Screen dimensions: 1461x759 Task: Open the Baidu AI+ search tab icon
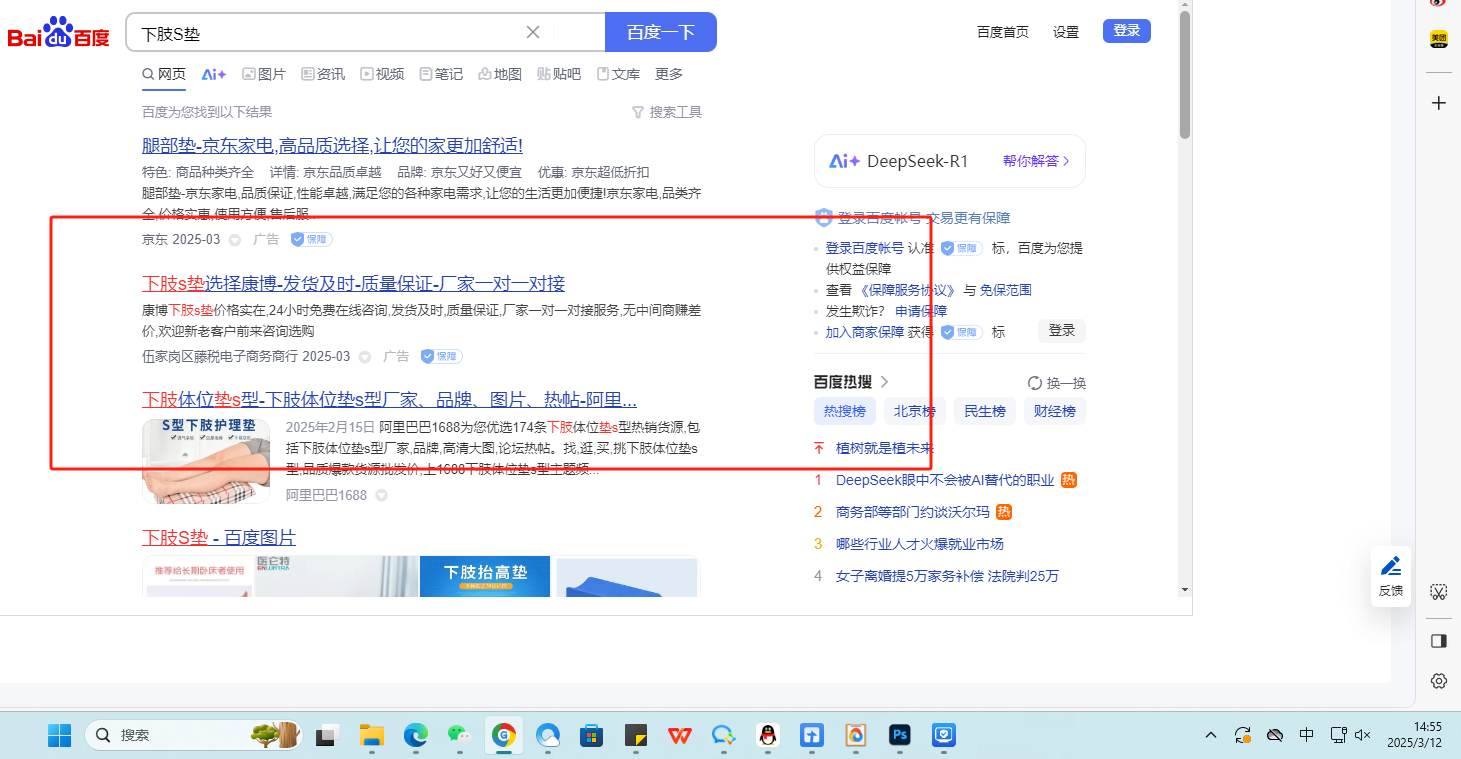[214, 74]
